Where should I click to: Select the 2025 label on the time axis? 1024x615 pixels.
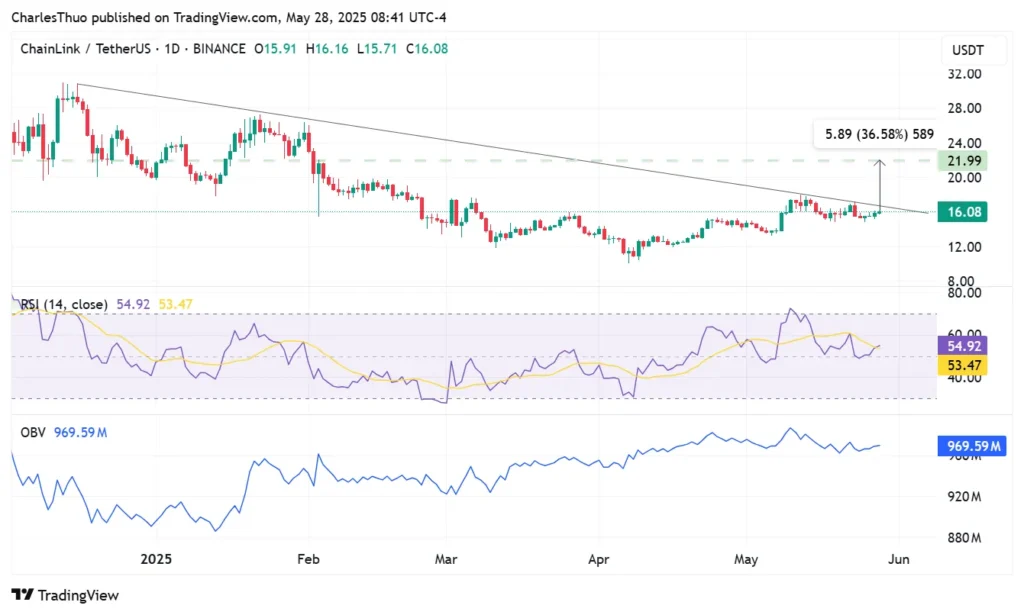coord(156,560)
